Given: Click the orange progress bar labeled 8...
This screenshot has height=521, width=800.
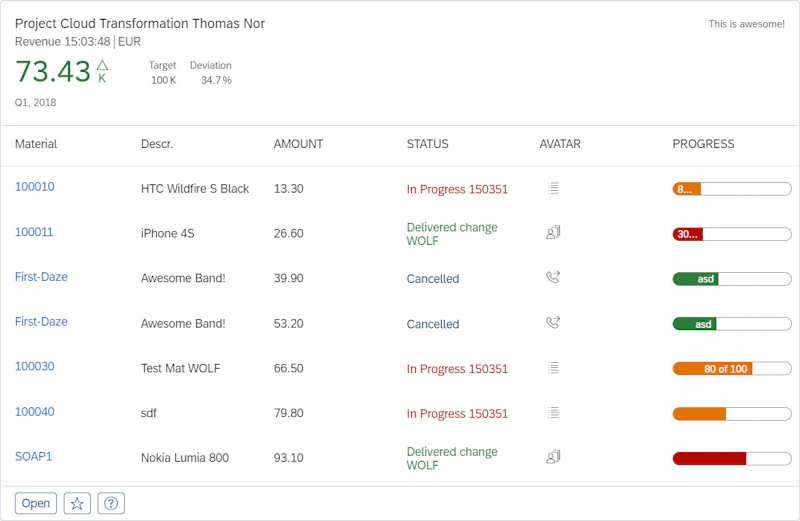Looking at the screenshot, I should 732,189.
